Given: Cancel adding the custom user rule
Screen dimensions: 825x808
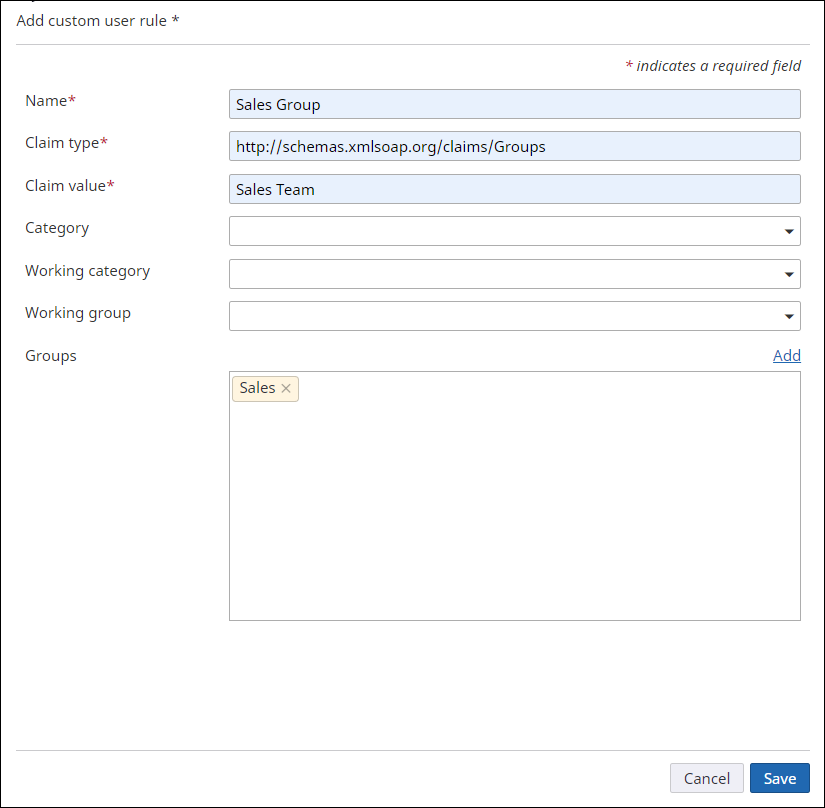Looking at the screenshot, I should pos(707,778).
